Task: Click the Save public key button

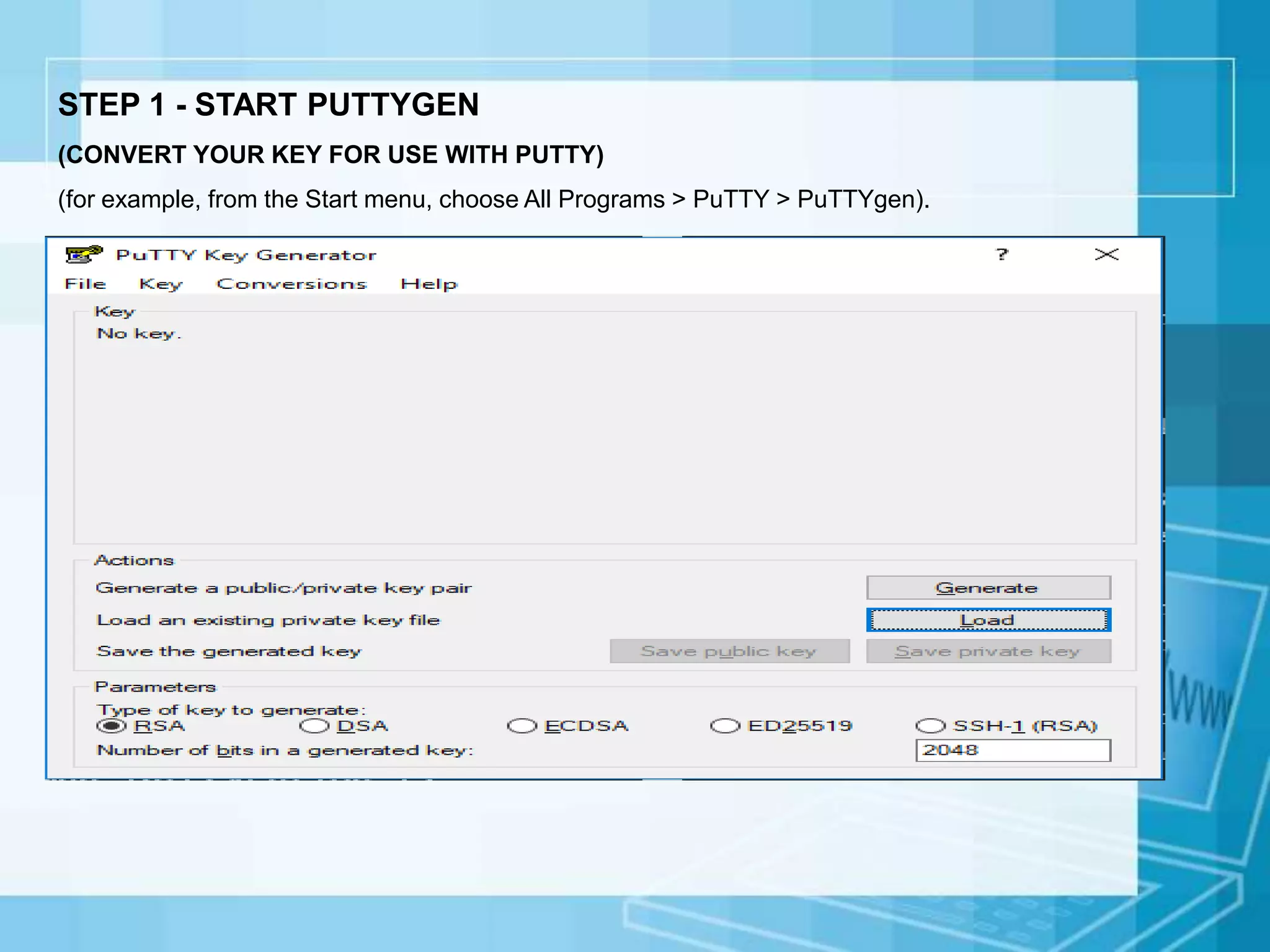Action: [729, 651]
